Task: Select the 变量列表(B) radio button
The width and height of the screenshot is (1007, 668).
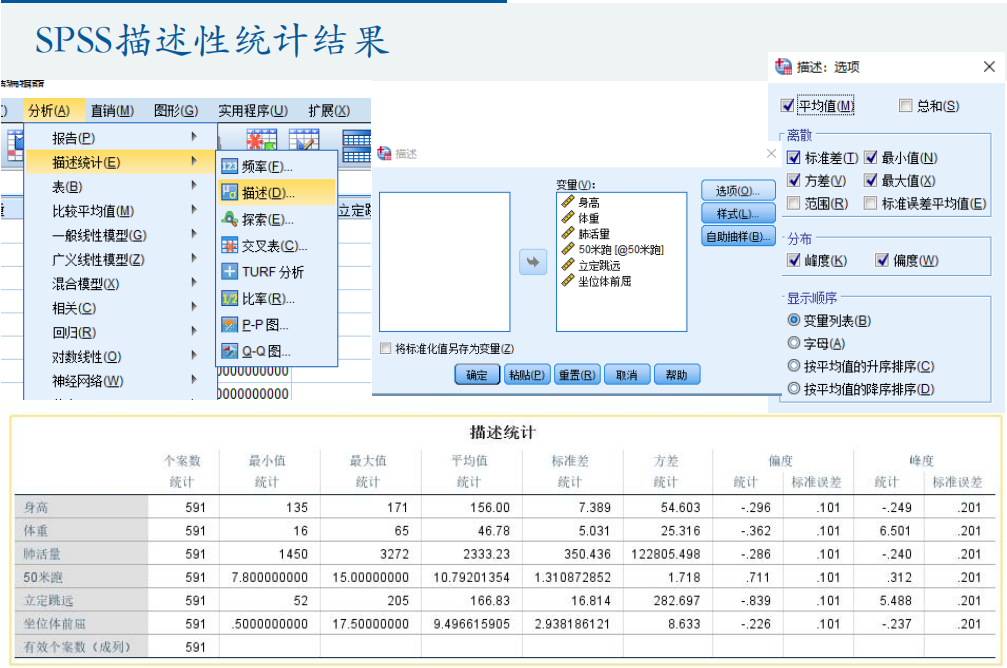Action: coord(794,320)
